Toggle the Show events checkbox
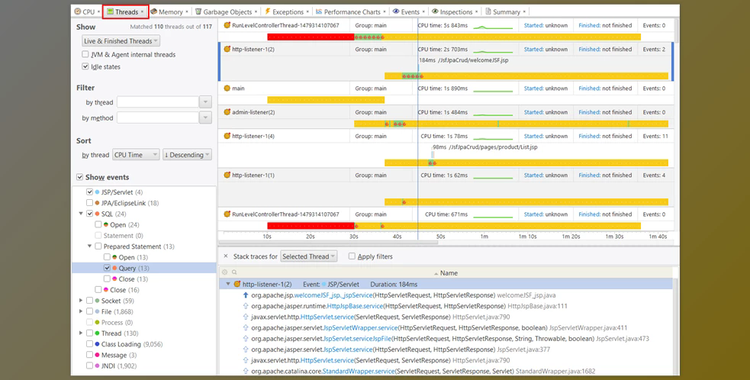The width and height of the screenshot is (750, 380). 80,177
